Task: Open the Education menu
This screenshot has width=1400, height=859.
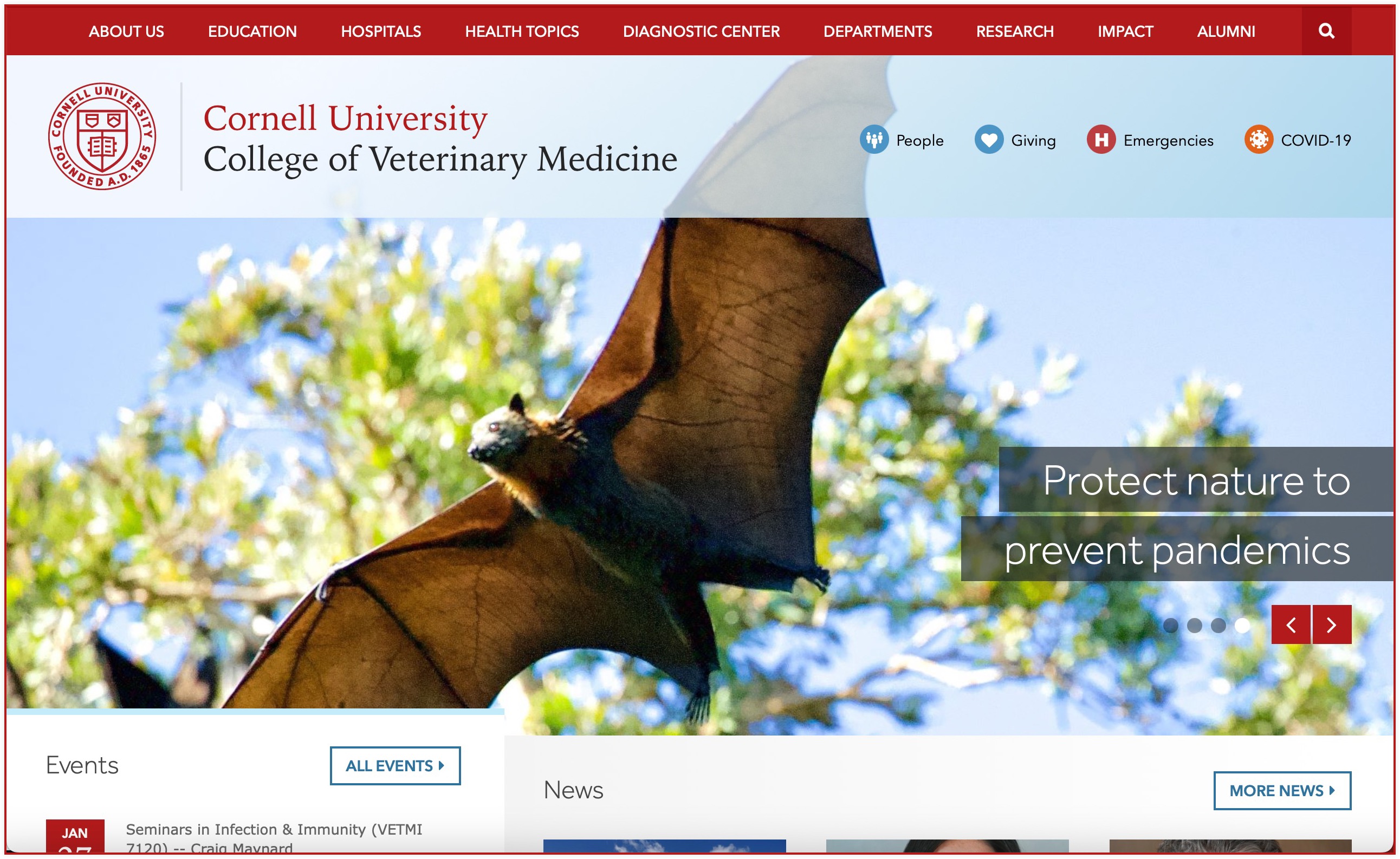Action: [252, 31]
